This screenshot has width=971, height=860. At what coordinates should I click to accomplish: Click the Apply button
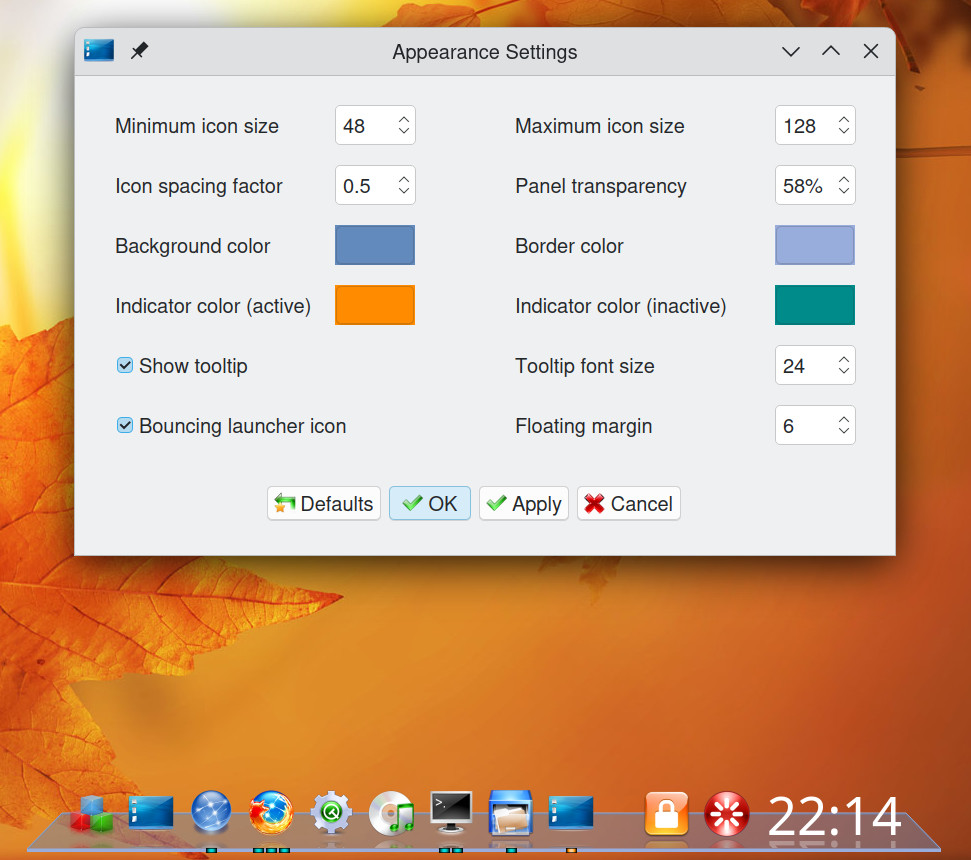(x=524, y=503)
